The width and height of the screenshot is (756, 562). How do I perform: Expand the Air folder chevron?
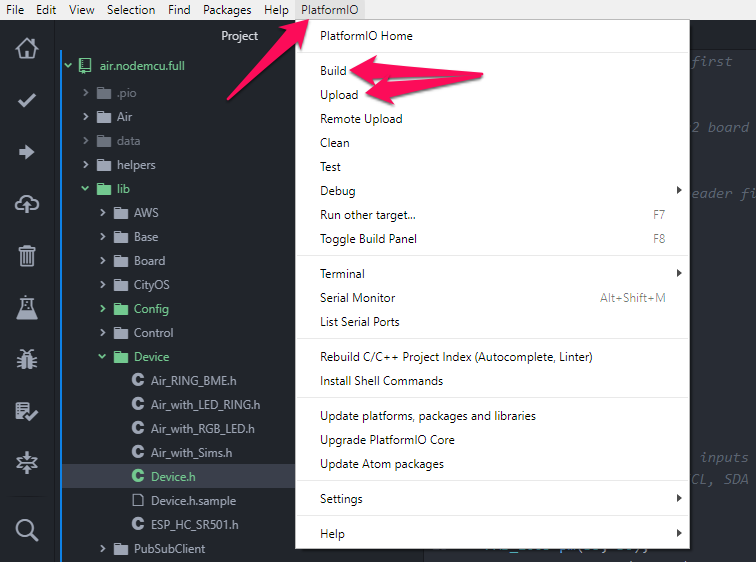click(85, 116)
